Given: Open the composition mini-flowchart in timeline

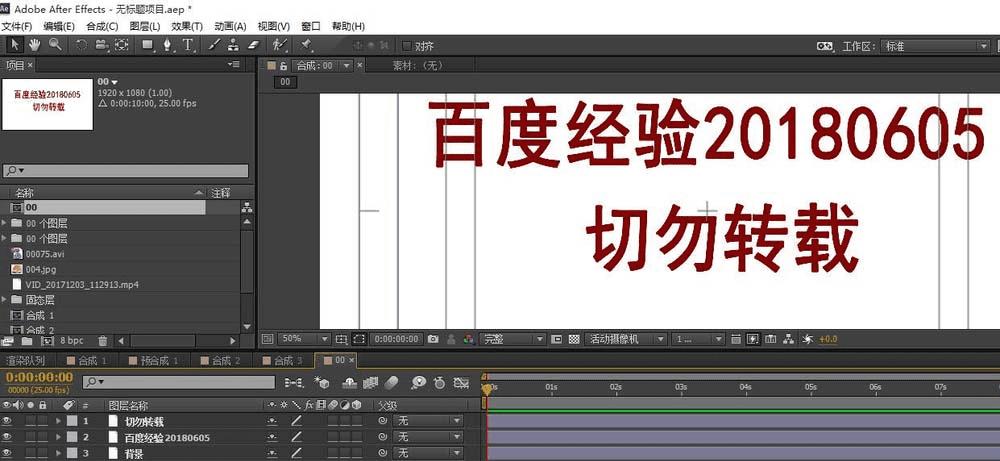Looking at the screenshot, I should (294, 383).
